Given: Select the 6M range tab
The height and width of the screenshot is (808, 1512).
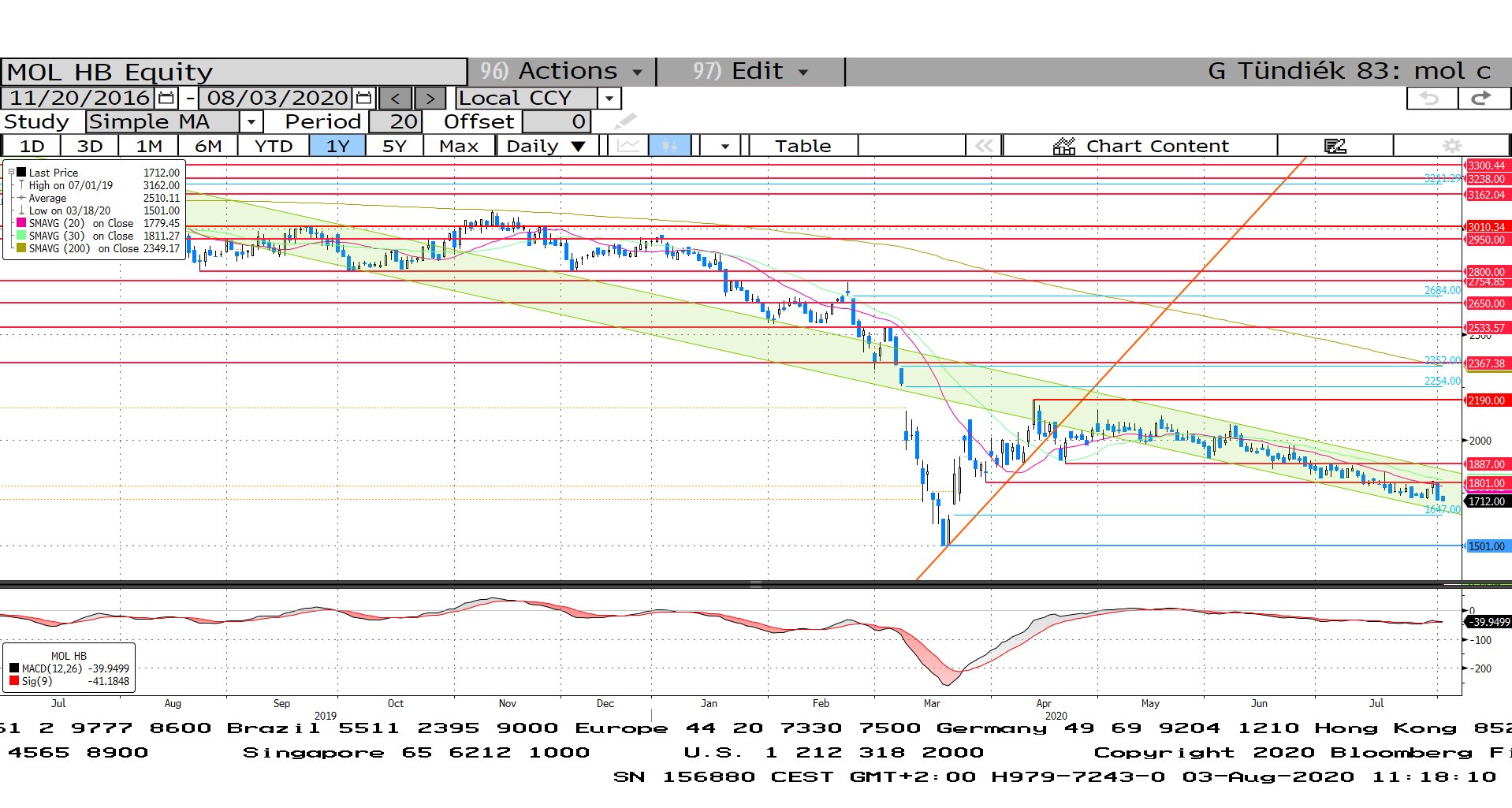Looking at the screenshot, I should [x=208, y=146].
